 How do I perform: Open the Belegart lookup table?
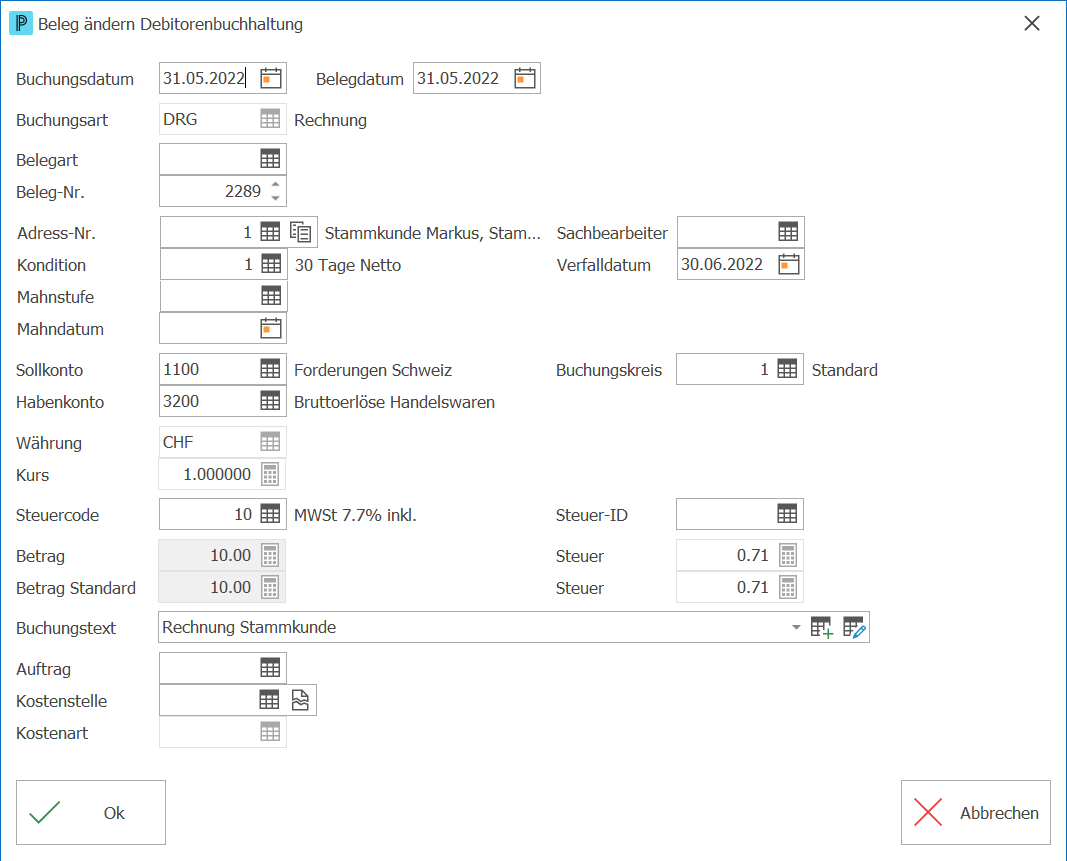pos(270,159)
